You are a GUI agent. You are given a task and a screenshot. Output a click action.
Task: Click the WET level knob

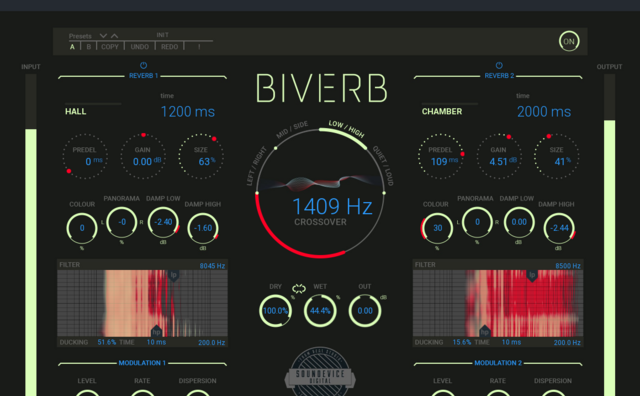320,311
